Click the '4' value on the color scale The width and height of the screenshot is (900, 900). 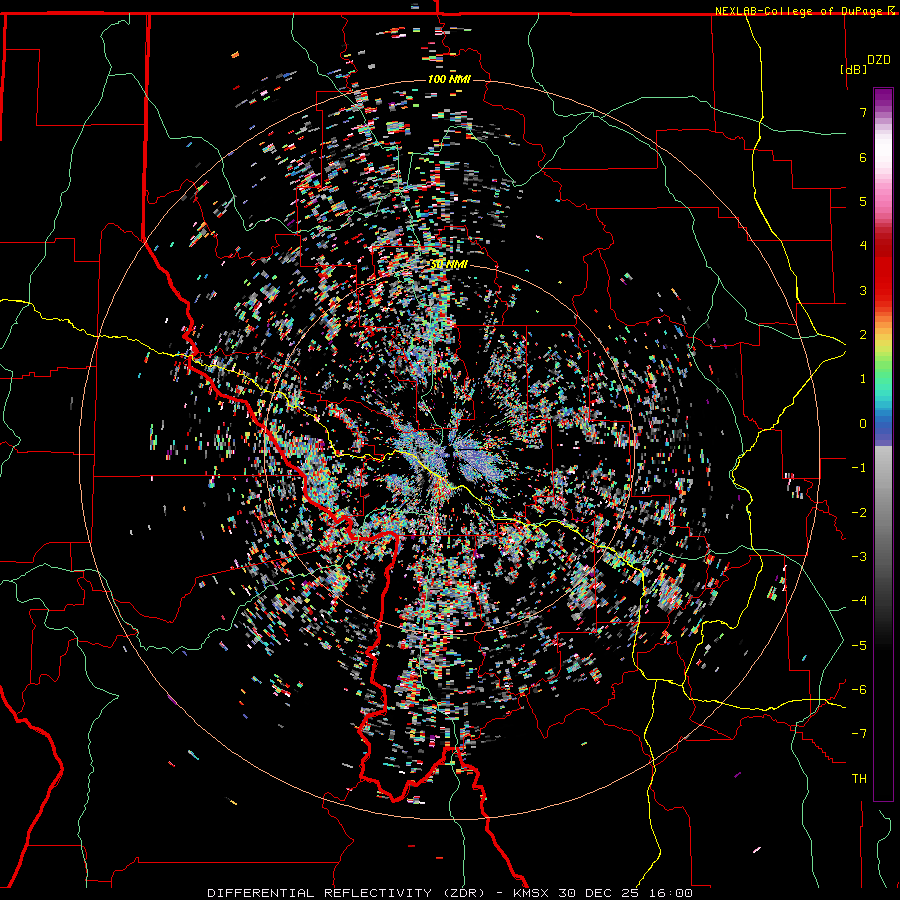pos(863,246)
